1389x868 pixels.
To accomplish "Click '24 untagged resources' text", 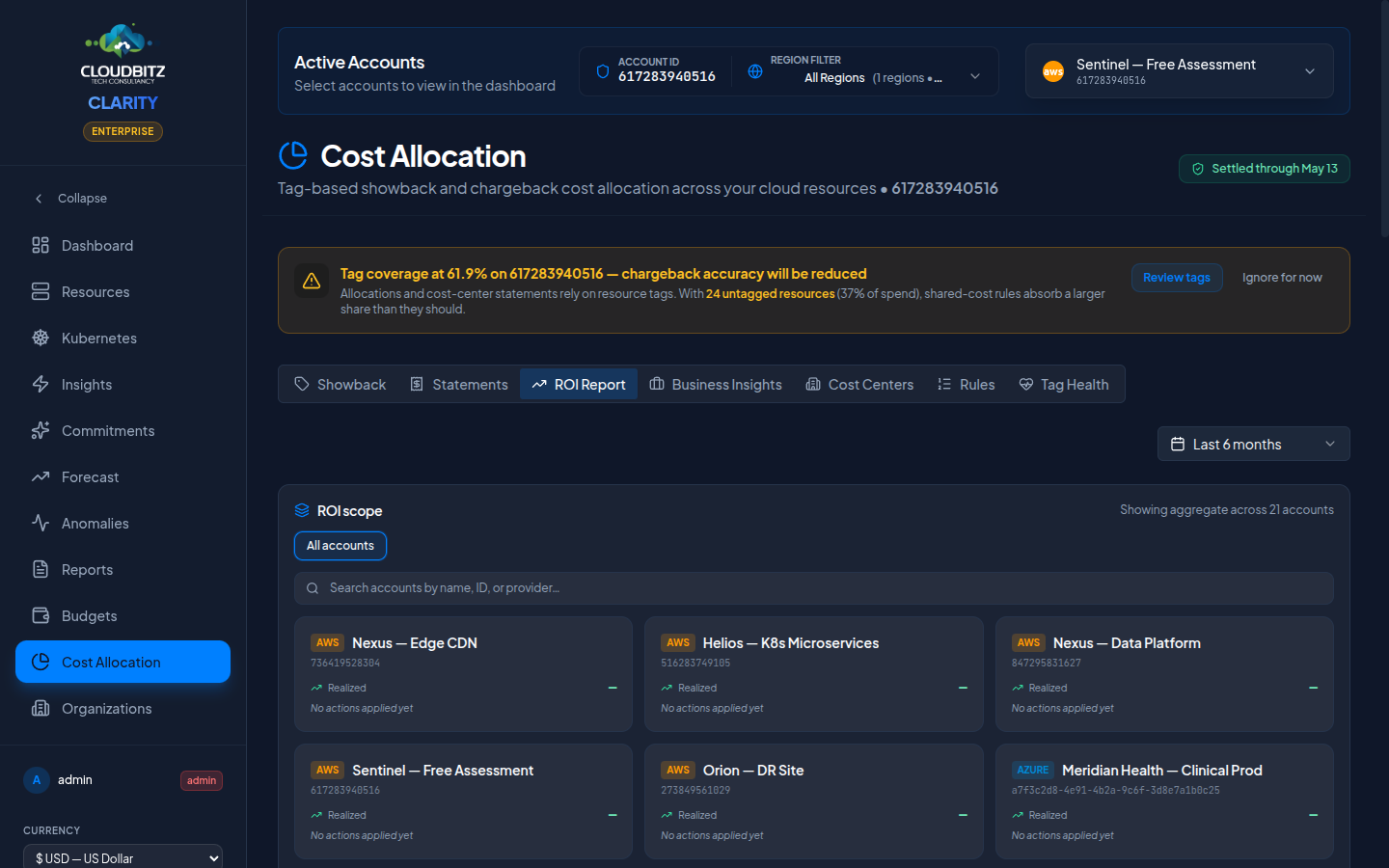I will coord(770,294).
